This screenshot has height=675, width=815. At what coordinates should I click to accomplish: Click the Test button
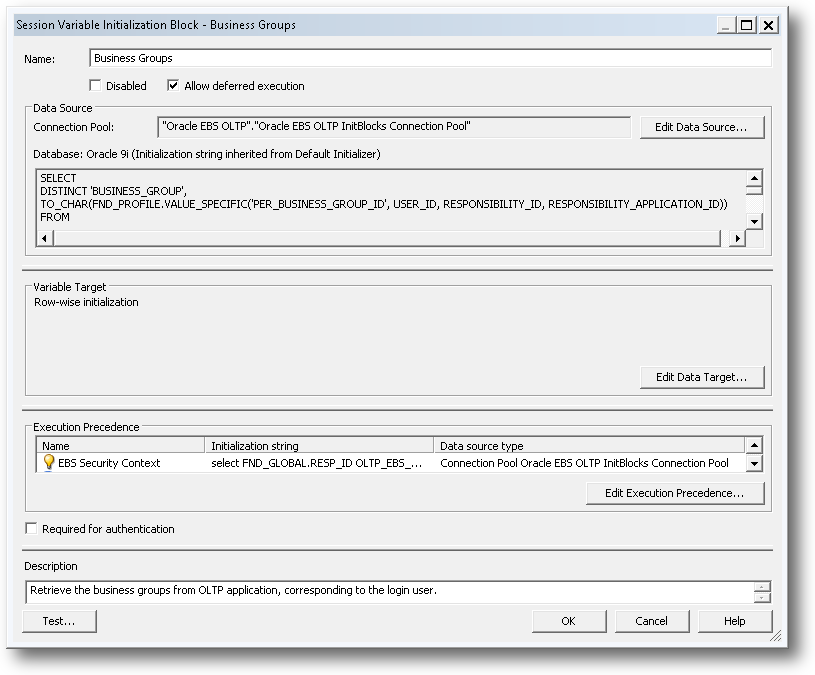59,621
